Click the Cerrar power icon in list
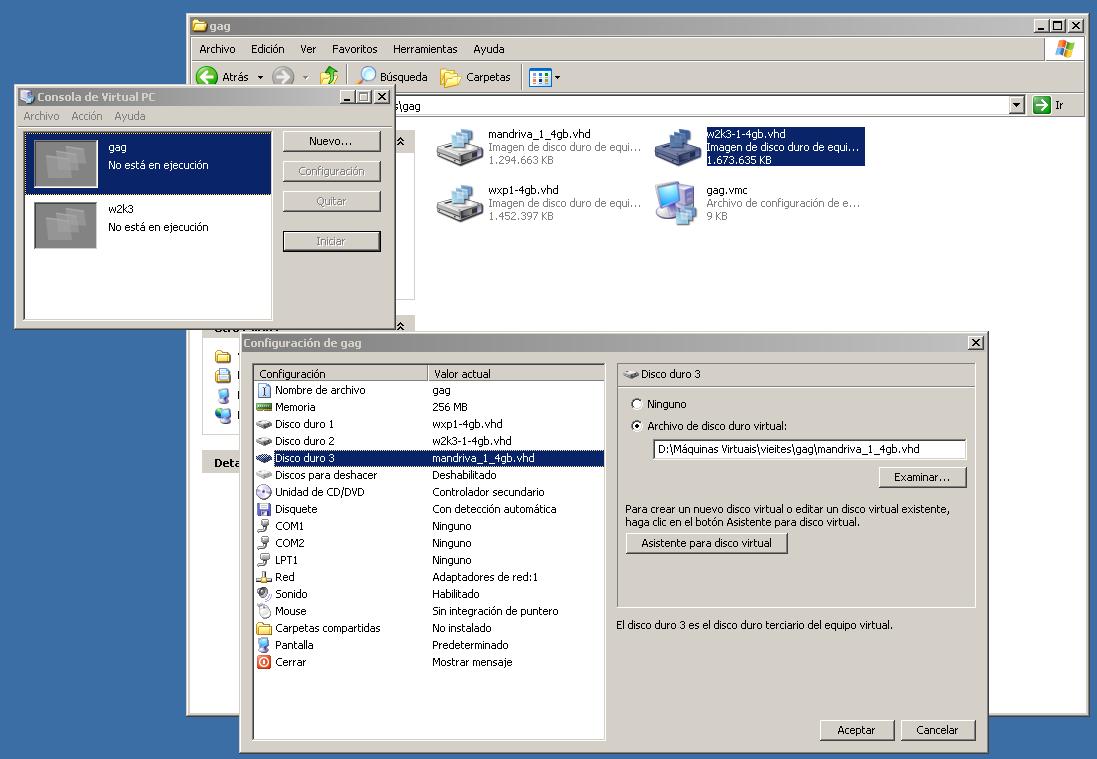The image size is (1097, 759). click(x=264, y=662)
